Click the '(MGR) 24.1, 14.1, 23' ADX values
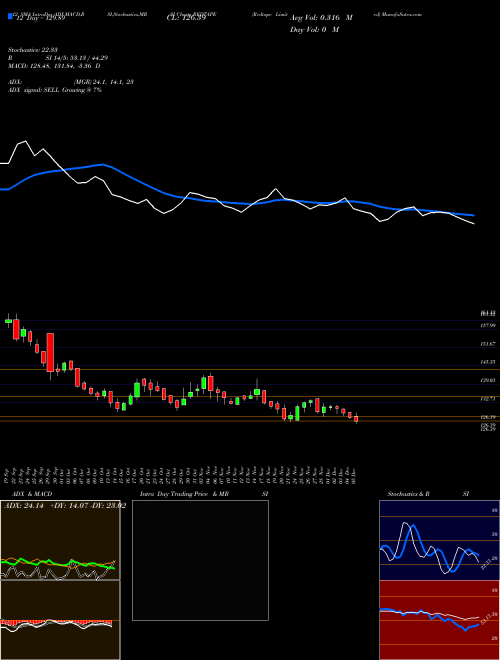 [104, 82]
